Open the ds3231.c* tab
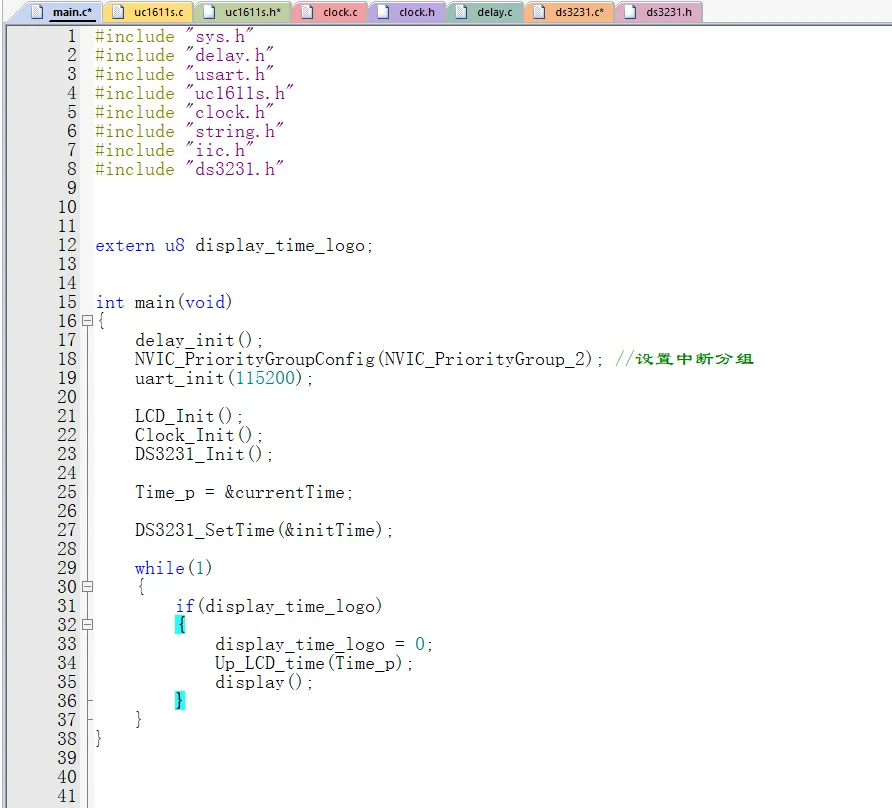Viewport: 892px width, 808px height. 569,12
